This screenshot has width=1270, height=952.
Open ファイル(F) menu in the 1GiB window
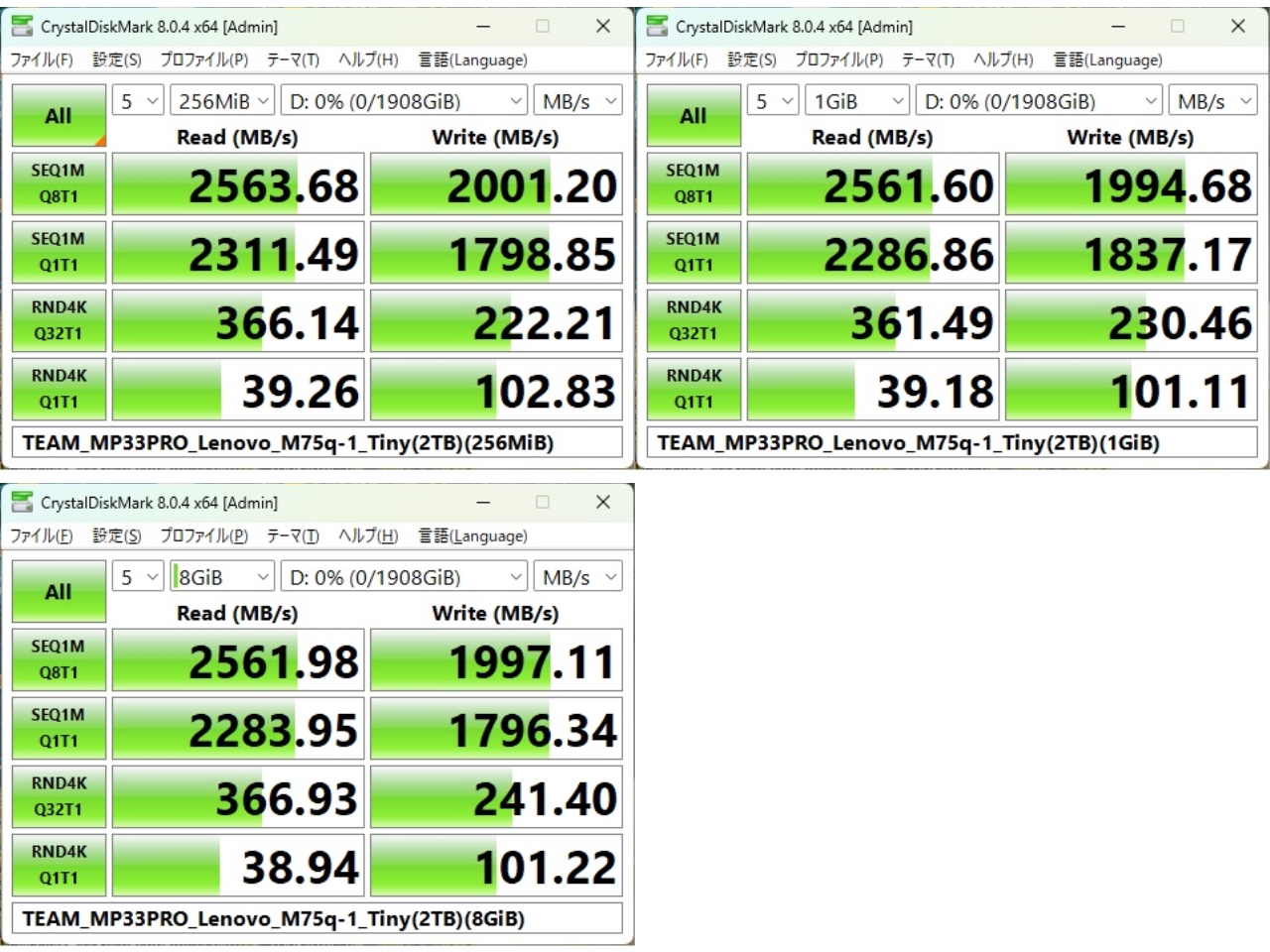pos(677,59)
